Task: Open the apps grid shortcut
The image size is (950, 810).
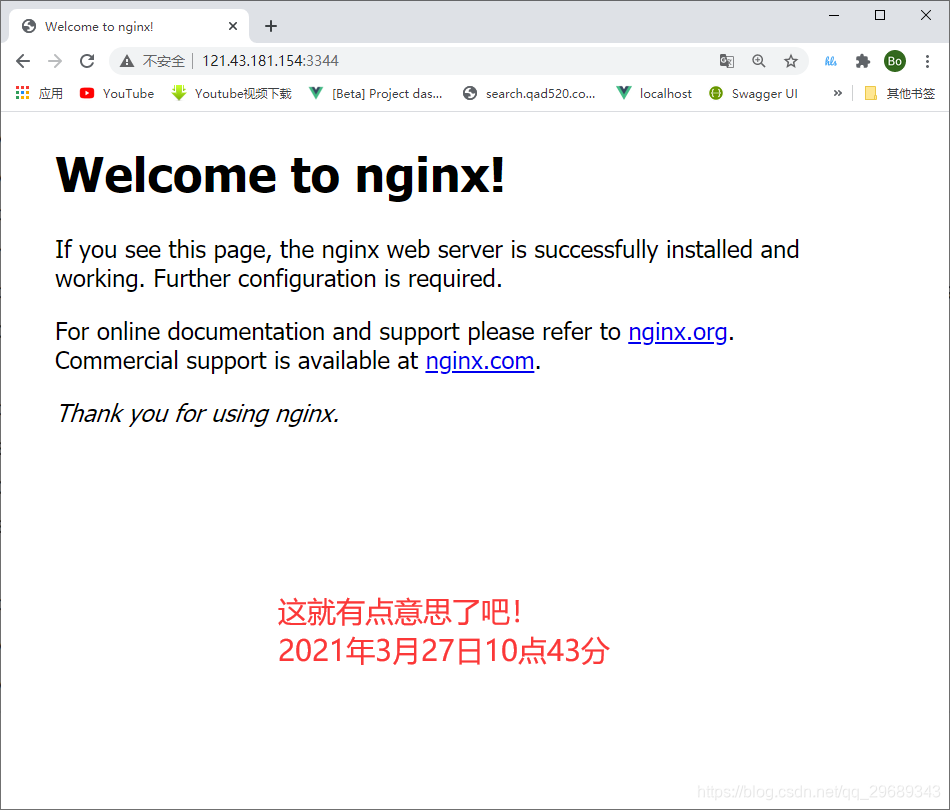Action: (39, 93)
